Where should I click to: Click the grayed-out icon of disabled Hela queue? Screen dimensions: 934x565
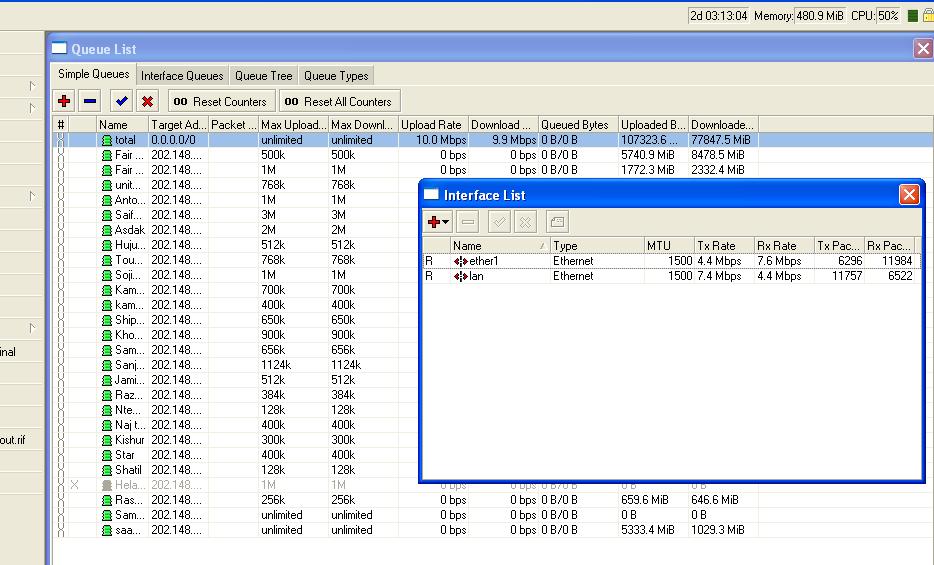pos(106,485)
